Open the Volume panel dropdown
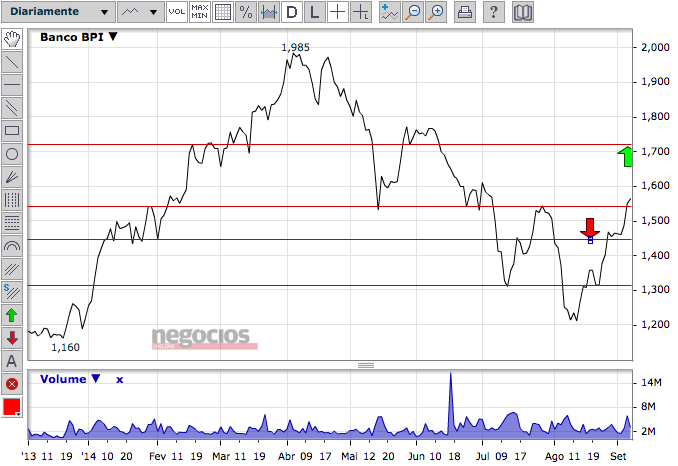The width and height of the screenshot is (678, 466). point(96,379)
